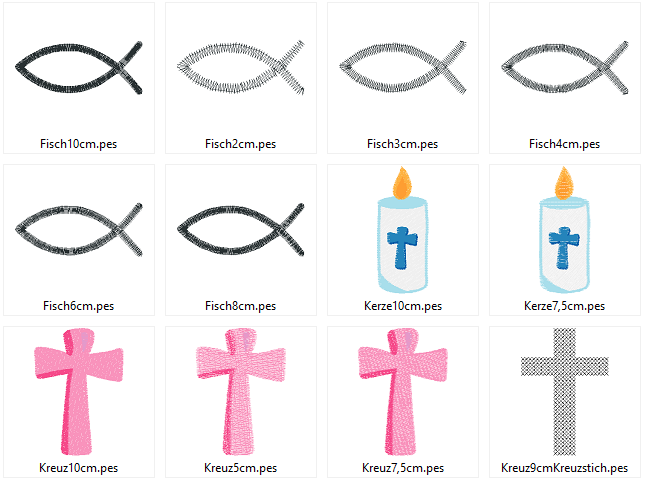This screenshot has height=494, width=647.
Task: Choose the Fisch6cm.pes fish image
Action: coord(79,229)
